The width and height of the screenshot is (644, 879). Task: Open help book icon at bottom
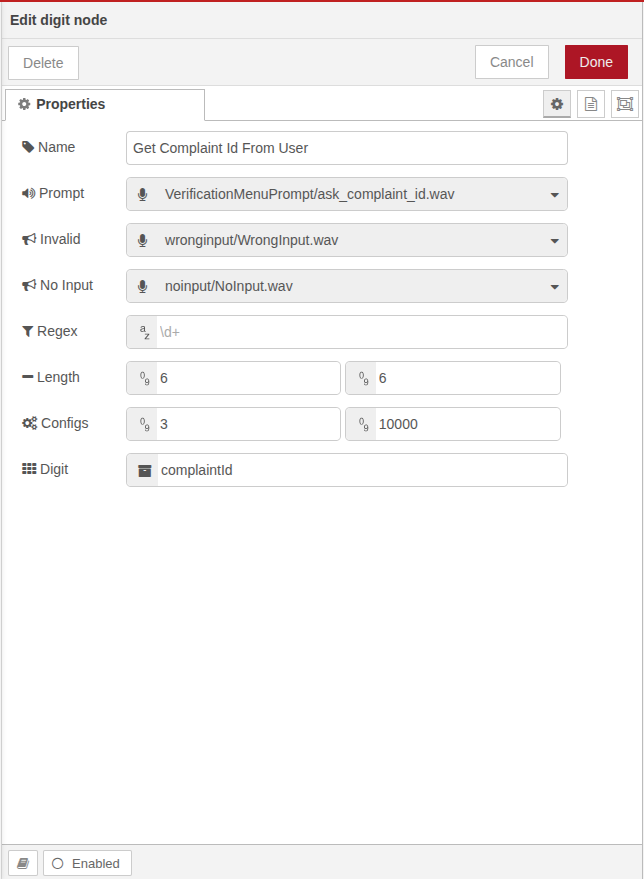23,863
